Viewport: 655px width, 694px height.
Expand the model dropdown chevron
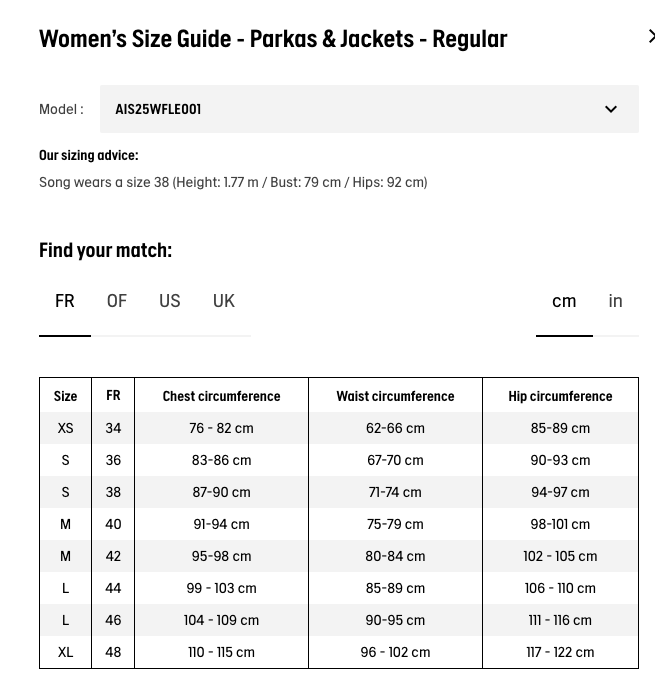coord(611,109)
